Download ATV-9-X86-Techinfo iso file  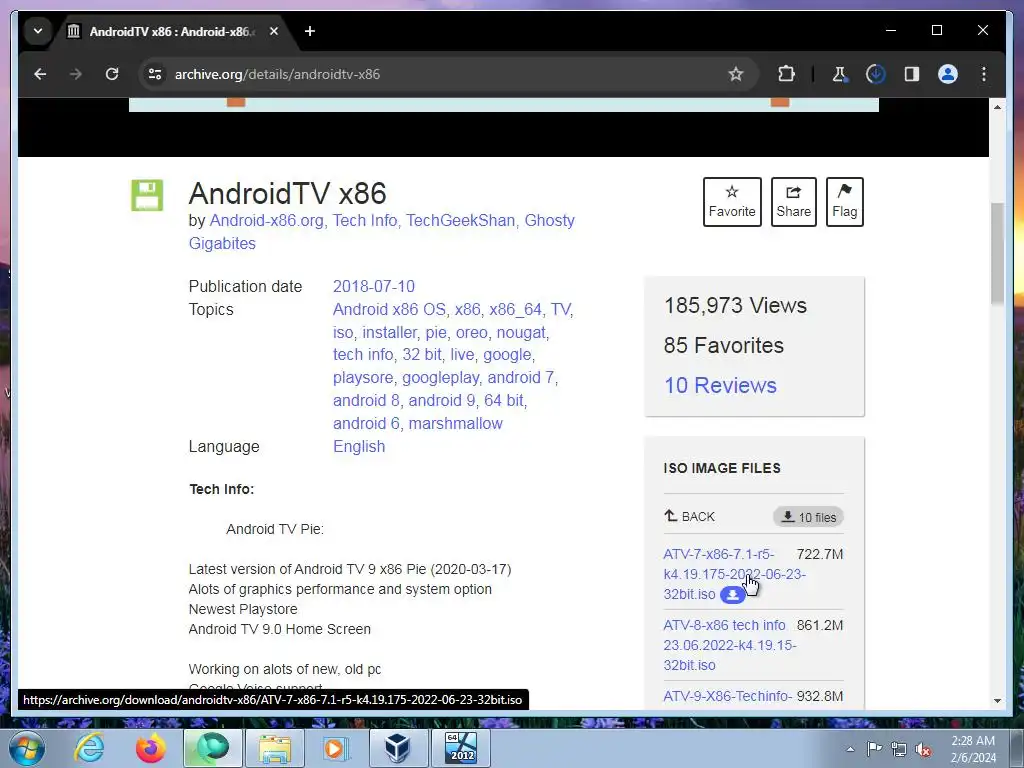(728, 696)
